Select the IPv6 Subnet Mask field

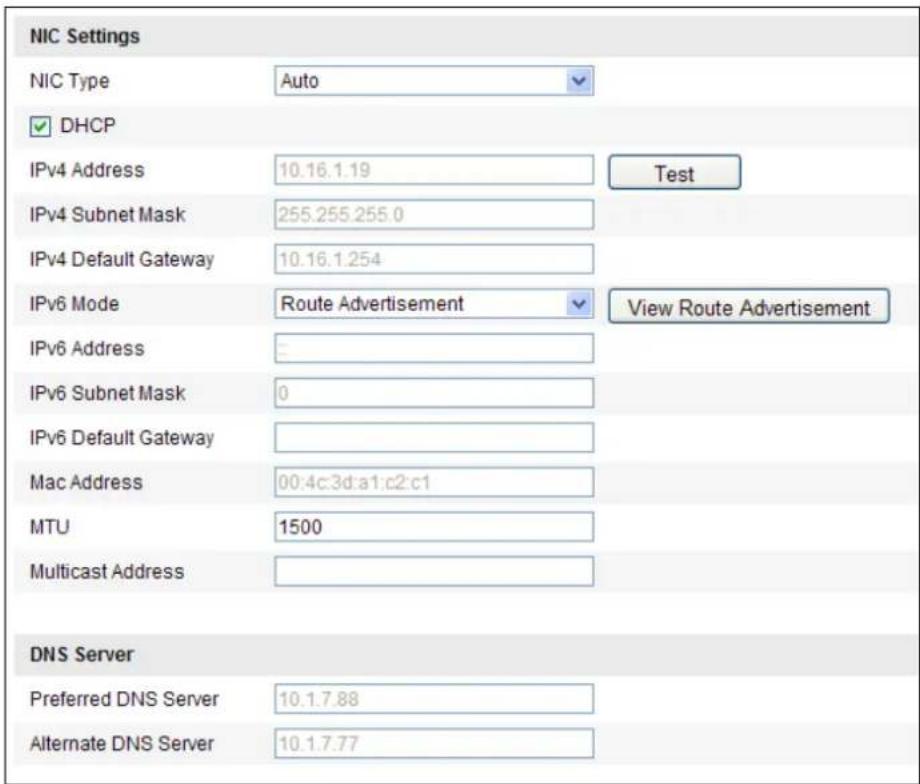click(x=434, y=393)
